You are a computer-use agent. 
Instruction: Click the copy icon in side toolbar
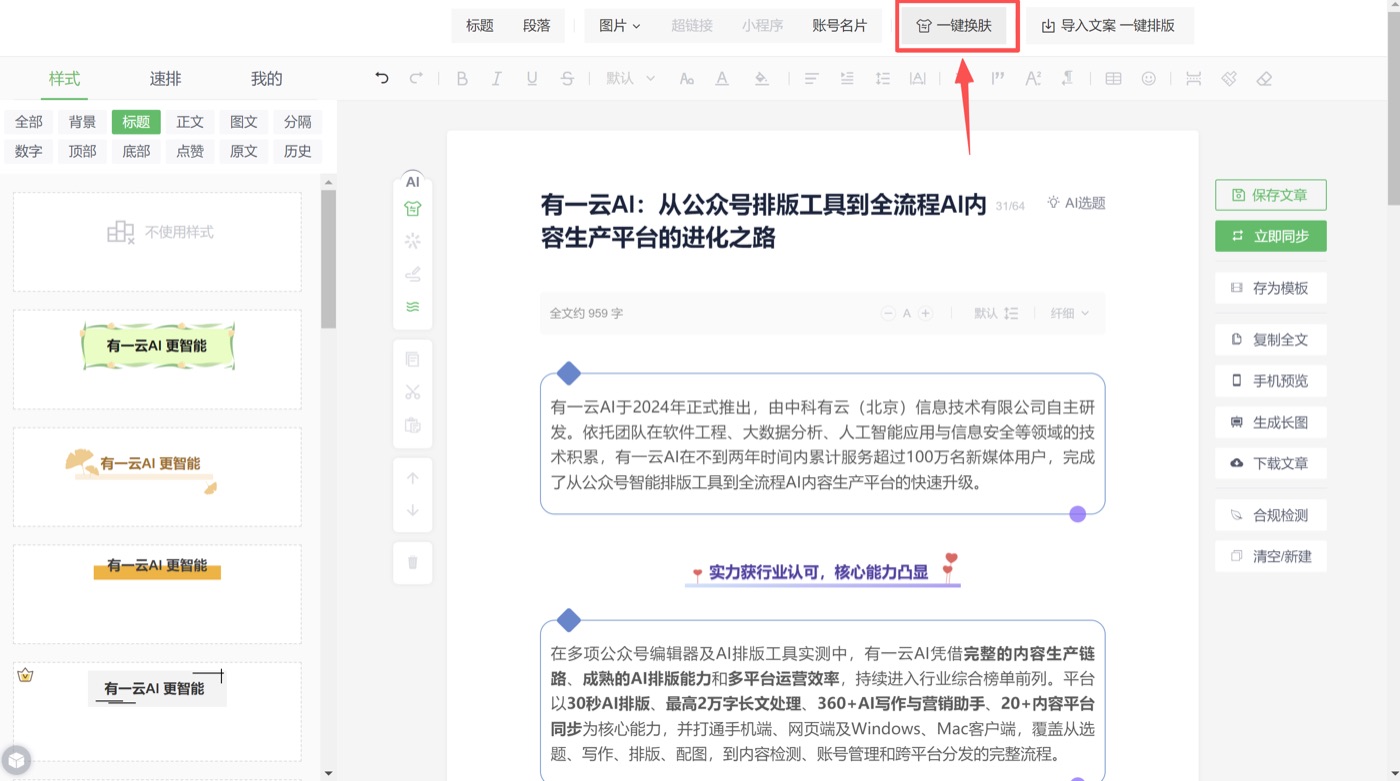coord(413,359)
